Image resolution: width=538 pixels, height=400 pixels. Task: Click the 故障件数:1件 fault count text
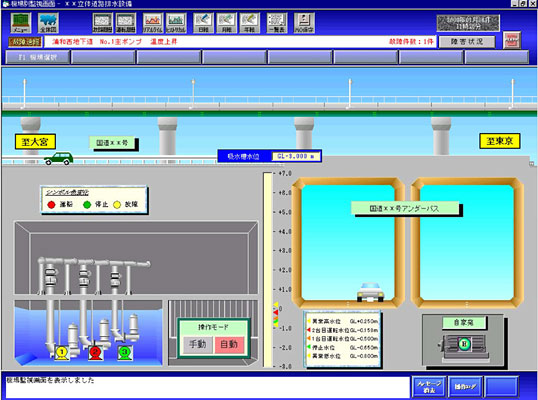[x=411, y=42]
